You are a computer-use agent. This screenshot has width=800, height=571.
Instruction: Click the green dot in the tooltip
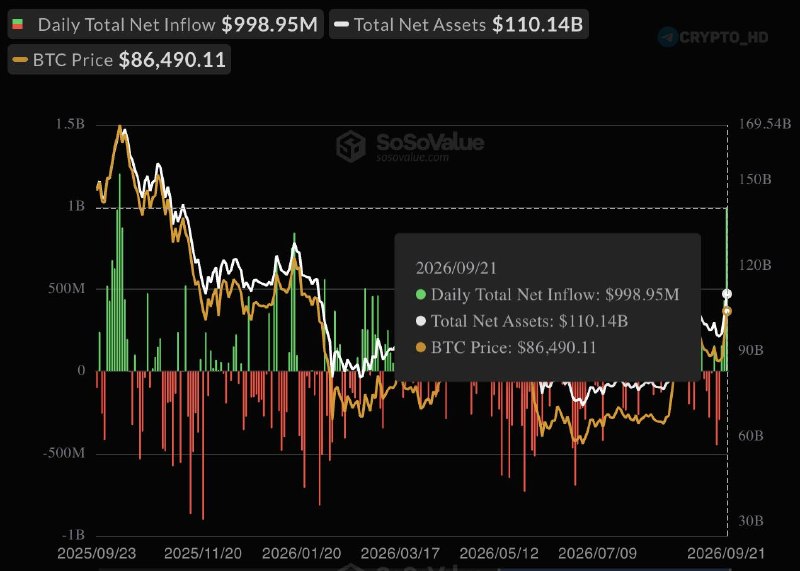coord(421,294)
